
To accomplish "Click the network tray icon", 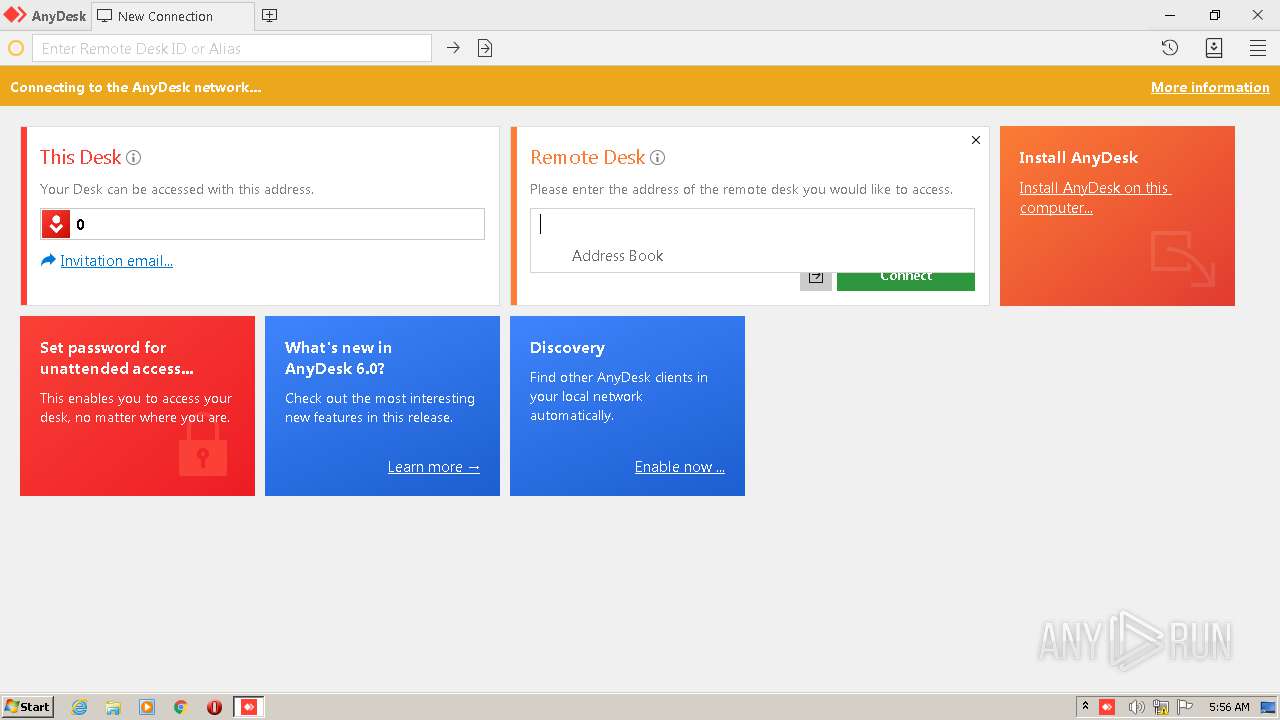I will pyautogui.click(x=1161, y=707).
